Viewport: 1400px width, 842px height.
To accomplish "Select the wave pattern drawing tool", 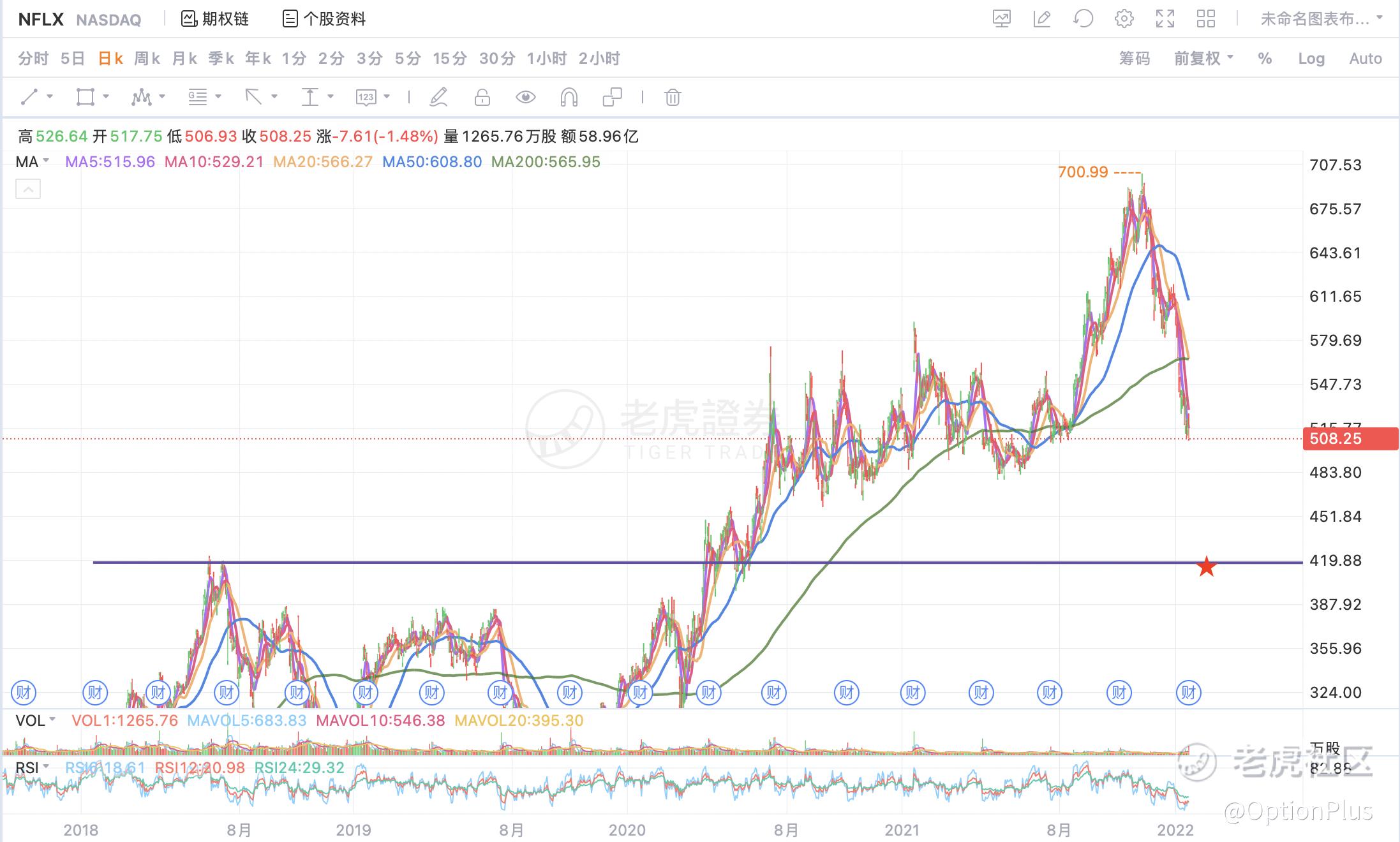I will coord(142,97).
